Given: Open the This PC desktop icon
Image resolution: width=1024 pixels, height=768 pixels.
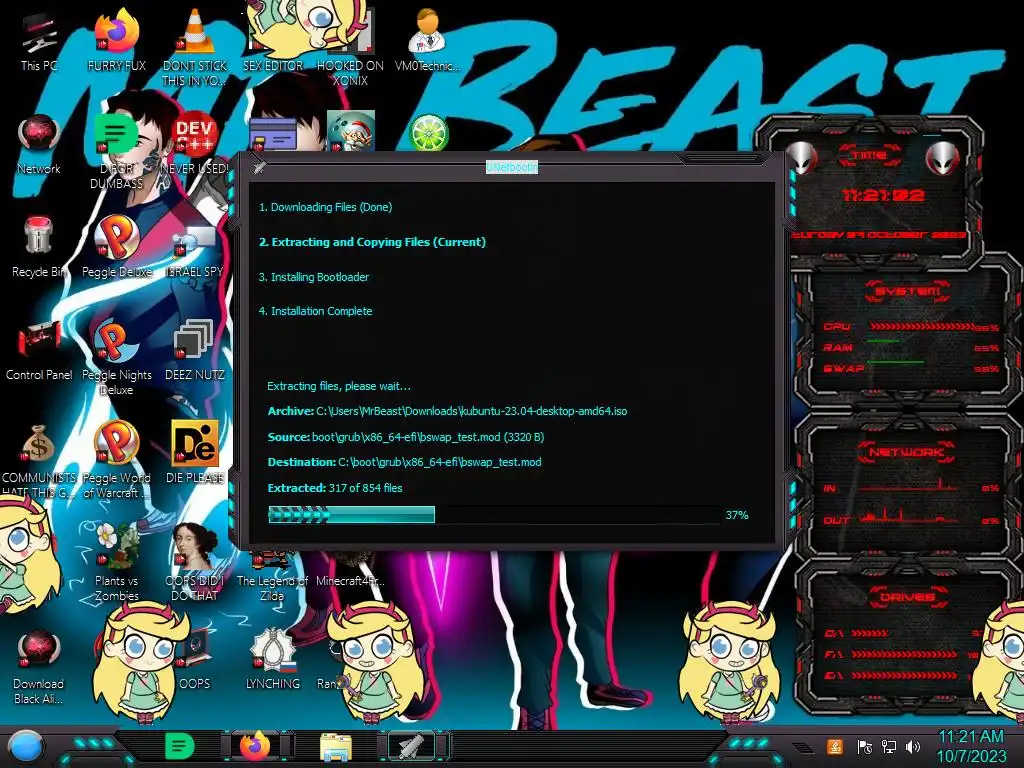Looking at the screenshot, I should point(39,40).
